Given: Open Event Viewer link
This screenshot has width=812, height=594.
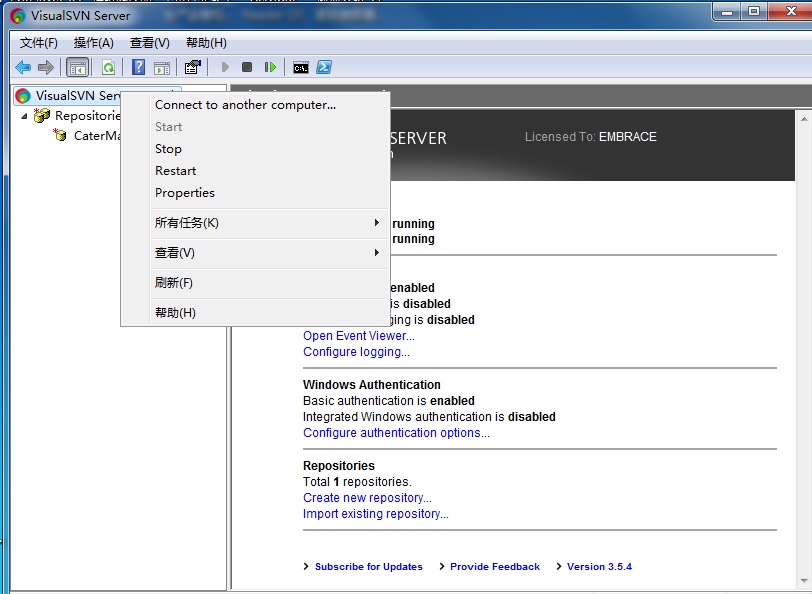Looking at the screenshot, I should coord(359,336).
